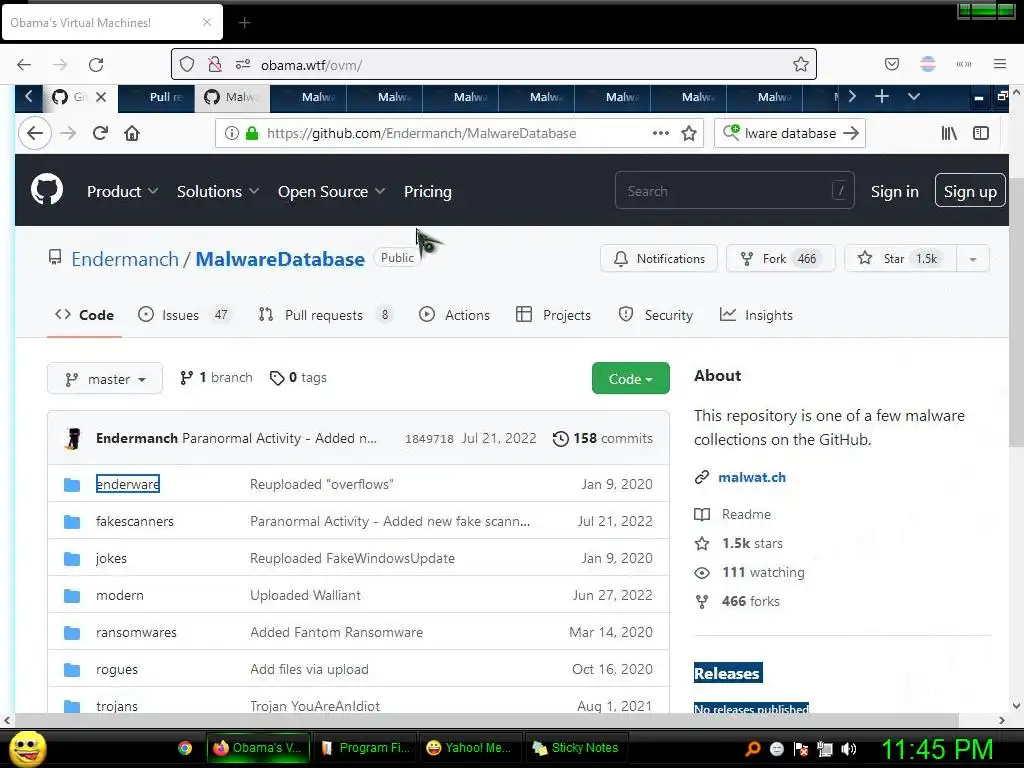Open the ransomwares folder

pyautogui.click(x=136, y=632)
